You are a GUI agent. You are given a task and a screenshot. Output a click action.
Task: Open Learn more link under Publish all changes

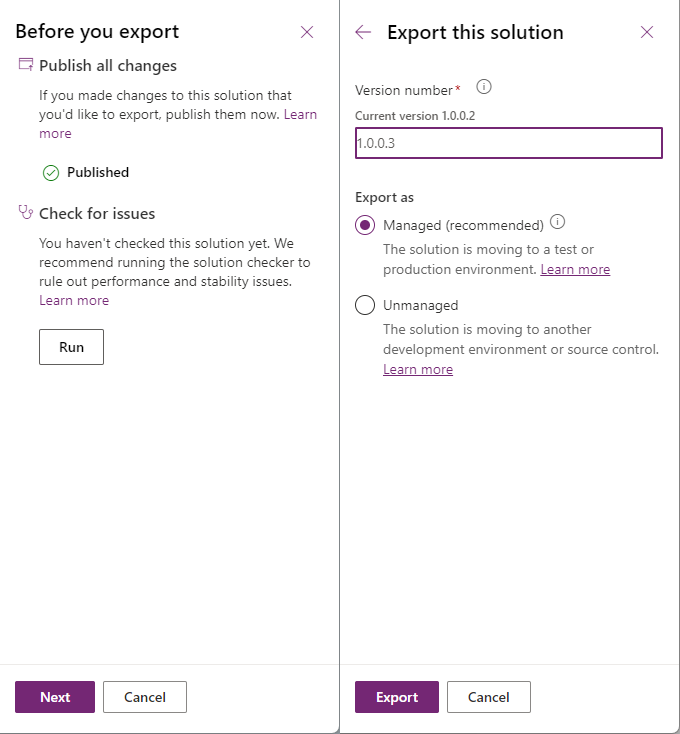point(300,115)
